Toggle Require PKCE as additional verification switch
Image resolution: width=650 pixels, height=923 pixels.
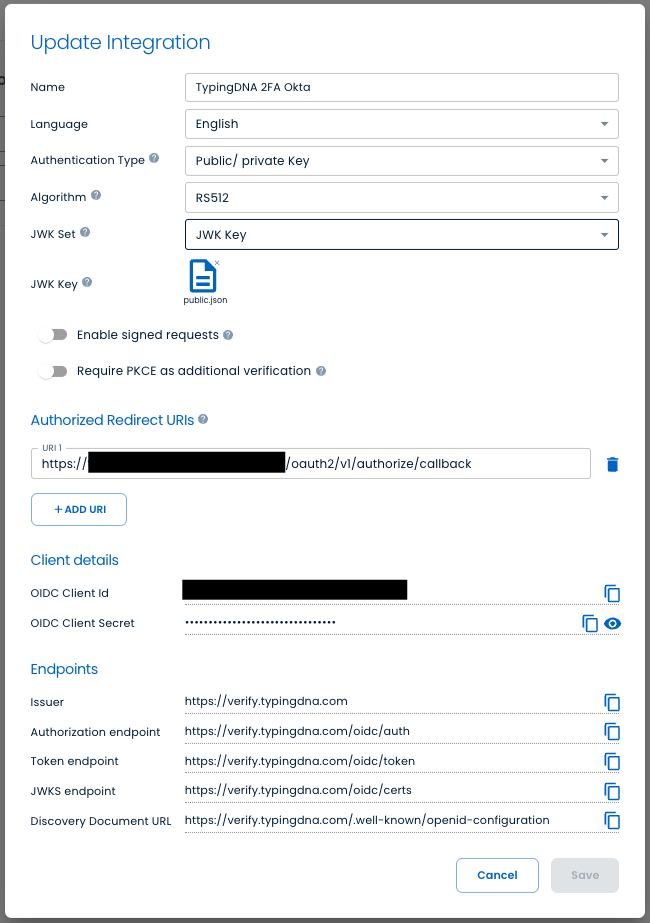[52, 371]
